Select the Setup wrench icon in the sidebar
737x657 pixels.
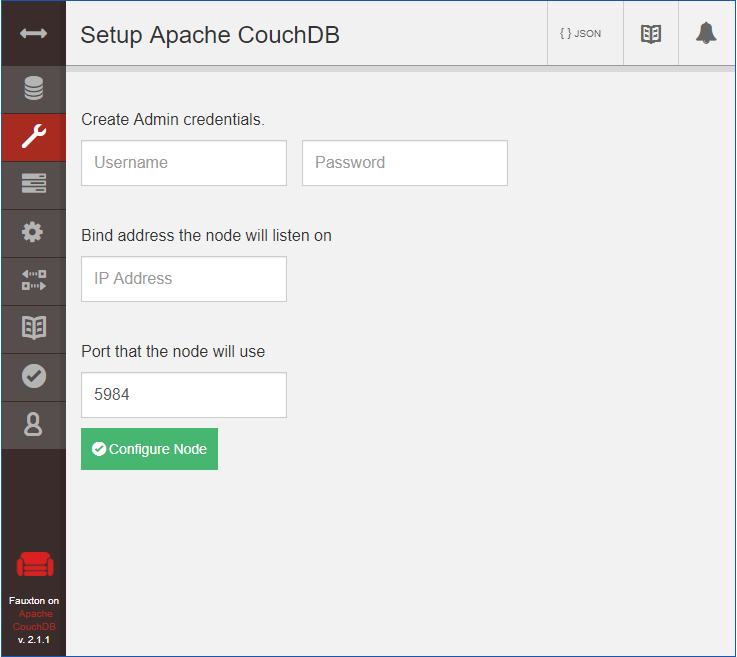coord(33,138)
